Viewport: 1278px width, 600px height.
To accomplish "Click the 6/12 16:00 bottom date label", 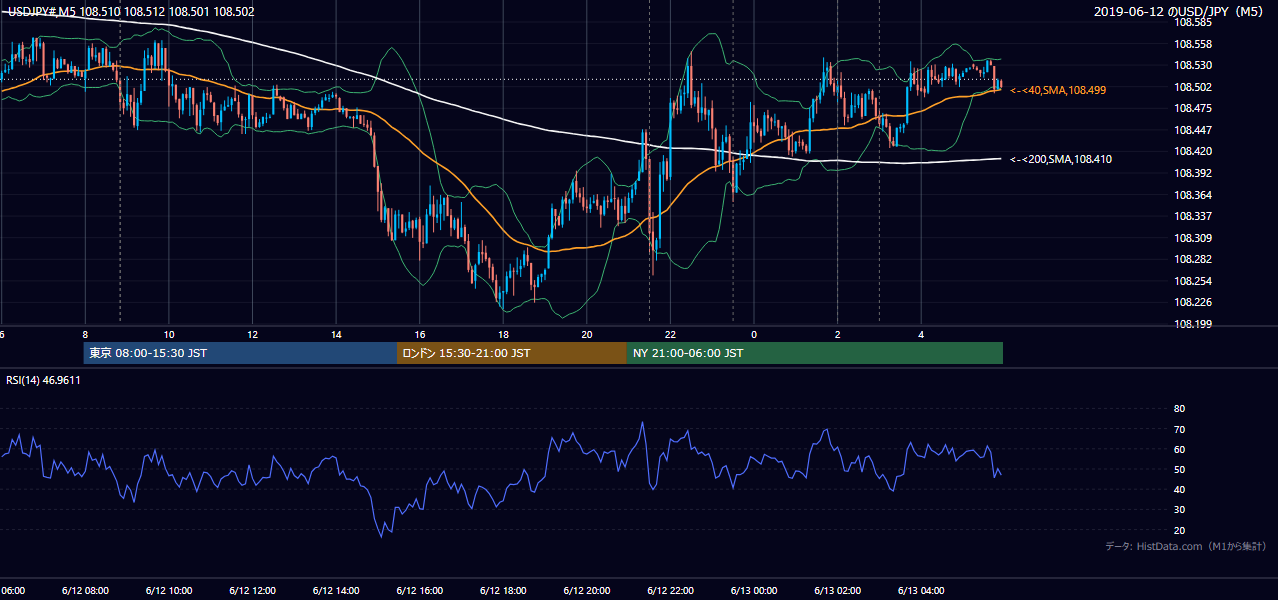I will click(419, 590).
